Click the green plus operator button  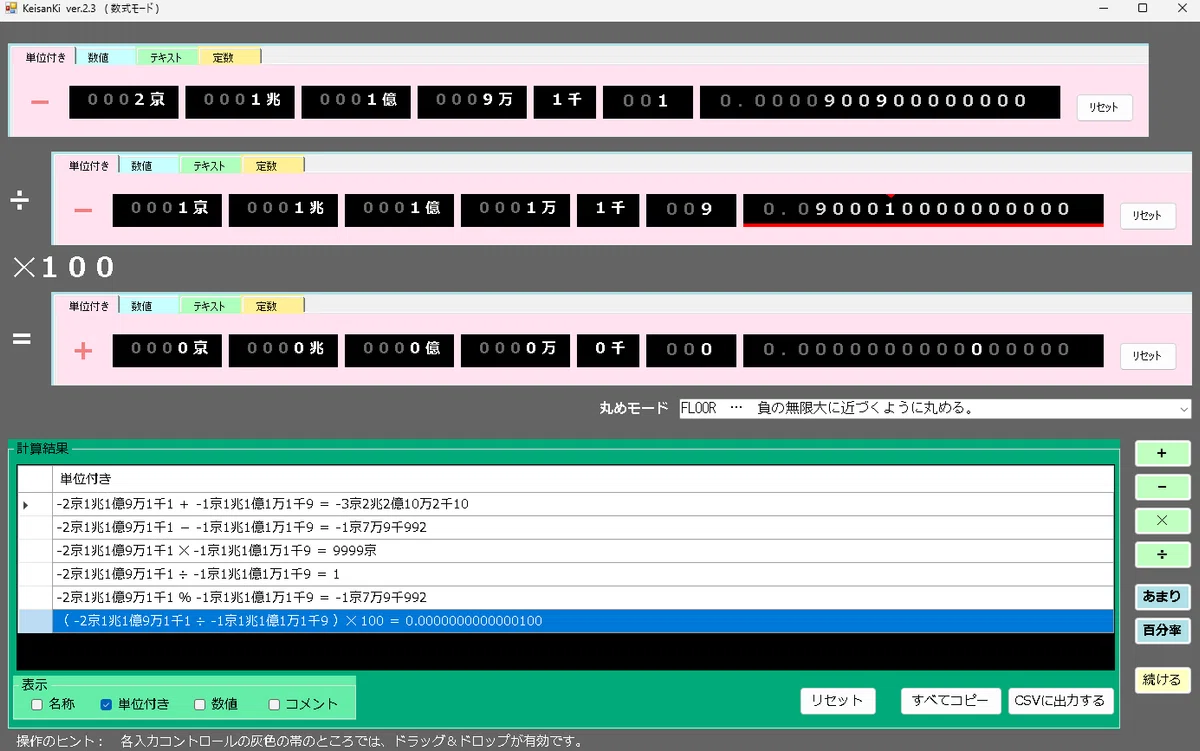(1162, 453)
